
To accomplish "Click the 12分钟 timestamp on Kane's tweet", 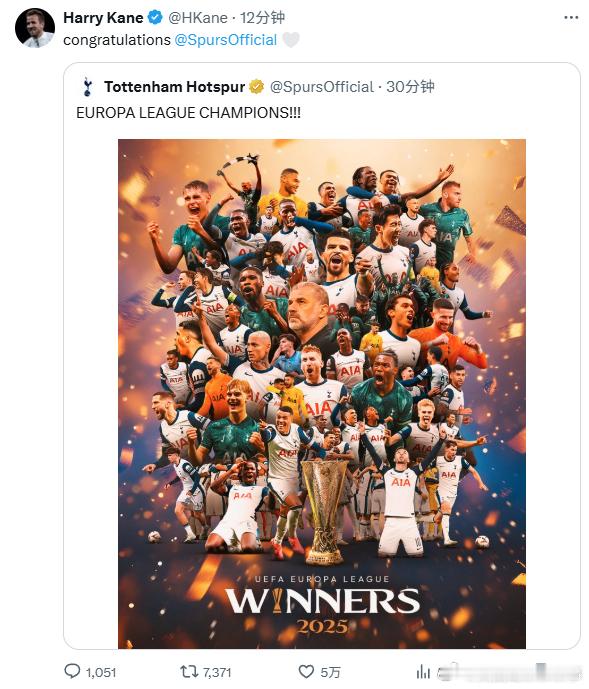I will (x=262, y=18).
